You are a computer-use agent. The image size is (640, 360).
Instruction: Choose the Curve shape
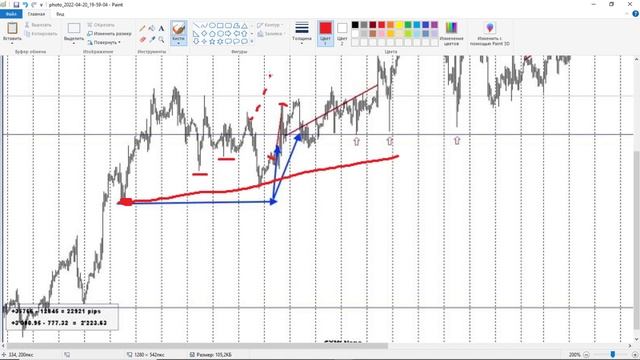tap(204, 25)
